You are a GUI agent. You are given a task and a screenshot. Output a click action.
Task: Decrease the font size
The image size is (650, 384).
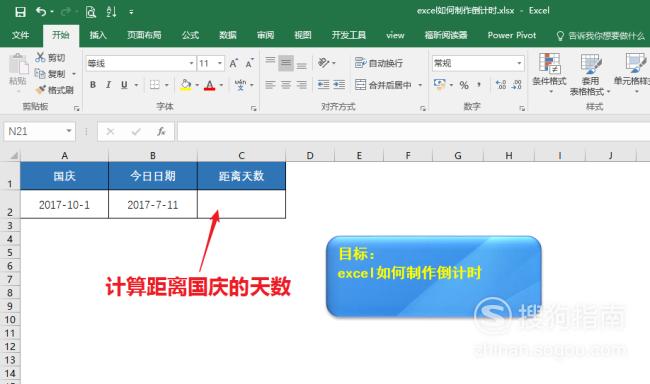pyautogui.click(x=249, y=63)
